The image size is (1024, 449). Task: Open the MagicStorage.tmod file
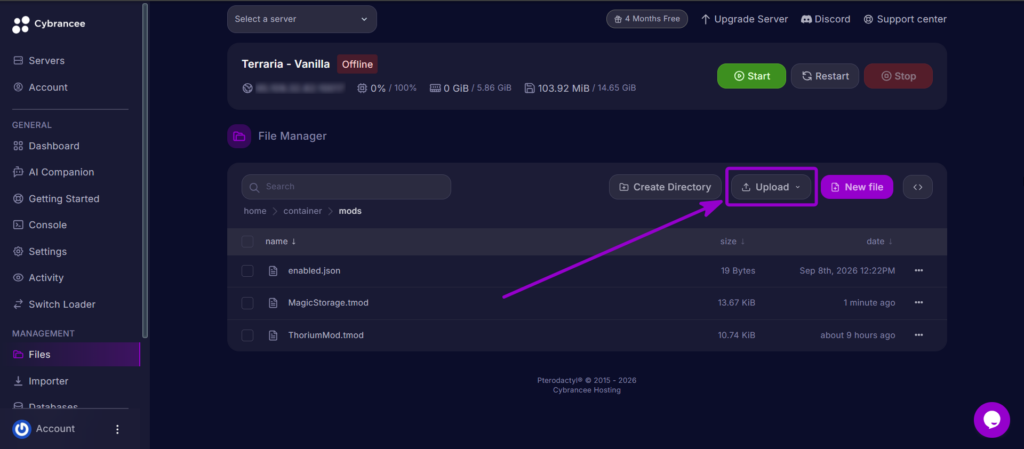pyautogui.click(x=328, y=303)
